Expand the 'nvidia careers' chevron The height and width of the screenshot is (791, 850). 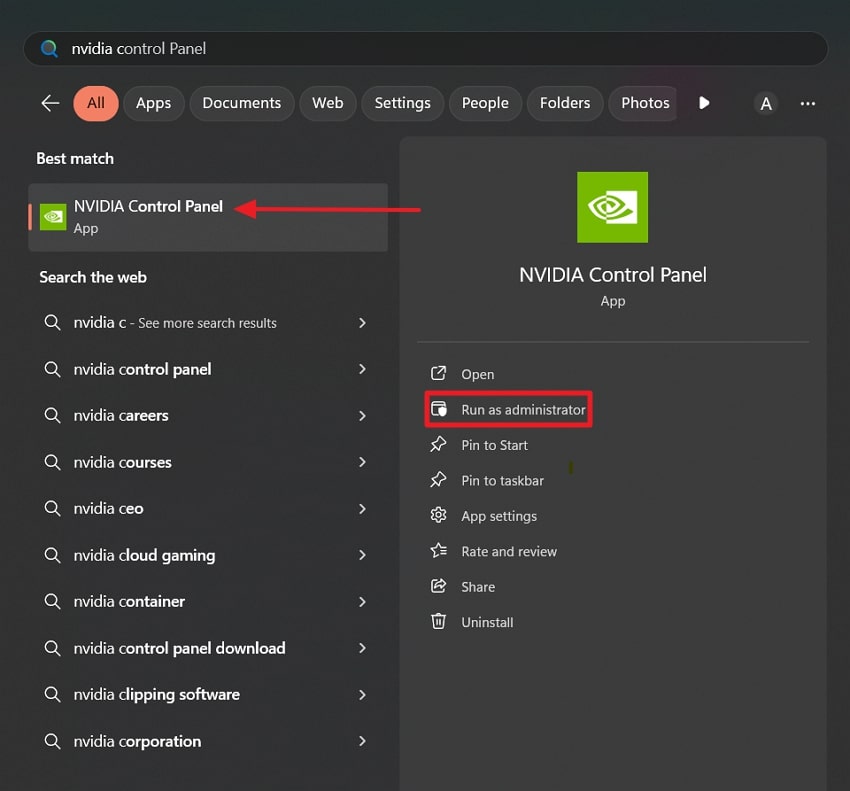click(362, 416)
